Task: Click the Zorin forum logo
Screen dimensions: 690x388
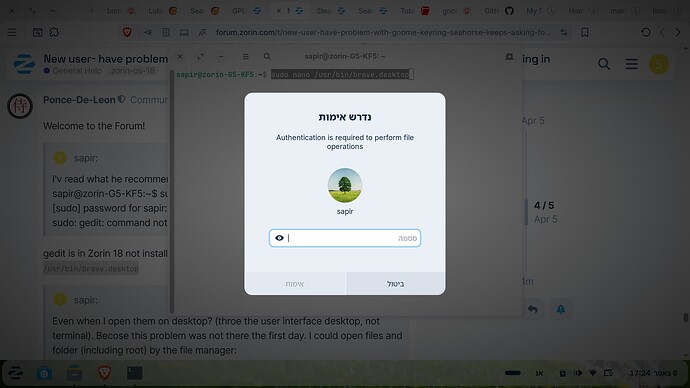Action: coord(24,64)
